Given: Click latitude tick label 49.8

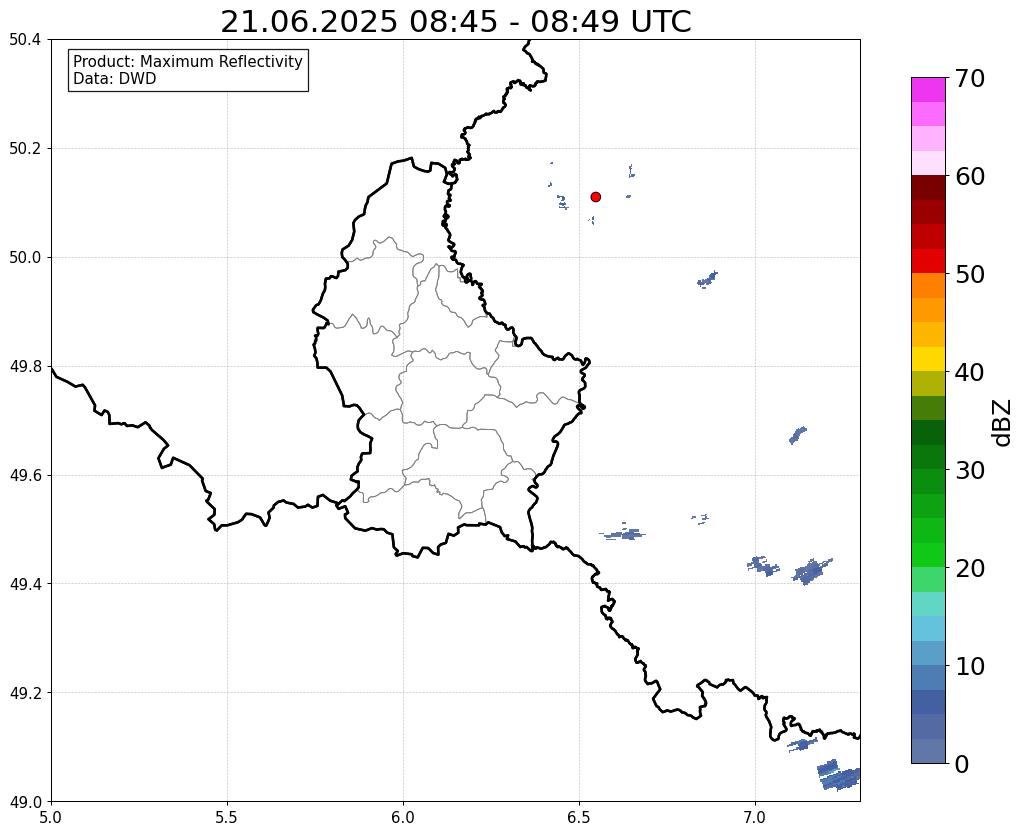Looking at the screenshot, I should click(x=25, y=367).
